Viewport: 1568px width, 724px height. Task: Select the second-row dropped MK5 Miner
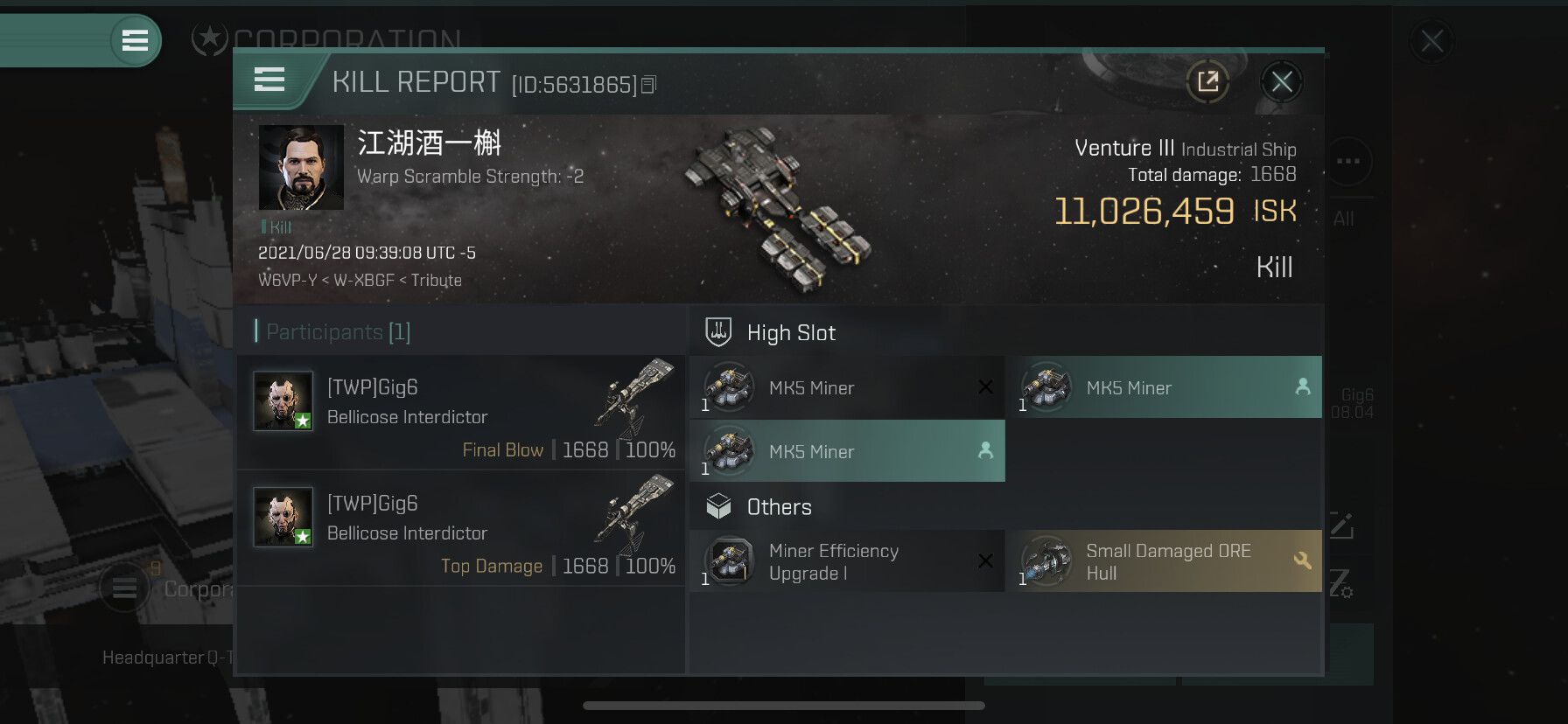[x=847, y=451]
